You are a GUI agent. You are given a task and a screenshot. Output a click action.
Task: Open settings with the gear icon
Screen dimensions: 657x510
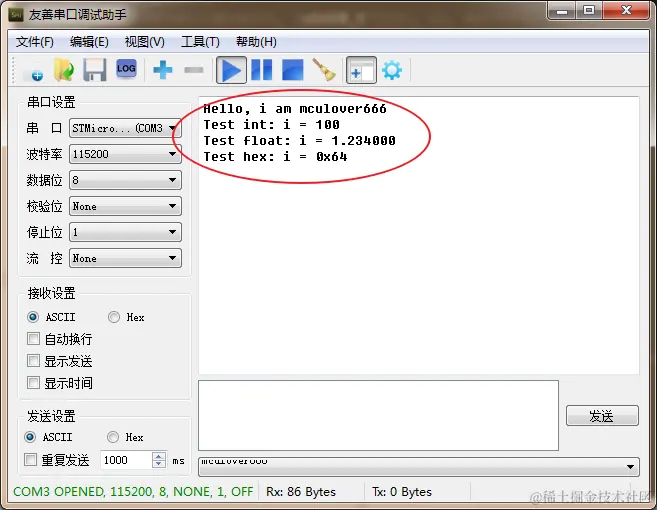392,70
